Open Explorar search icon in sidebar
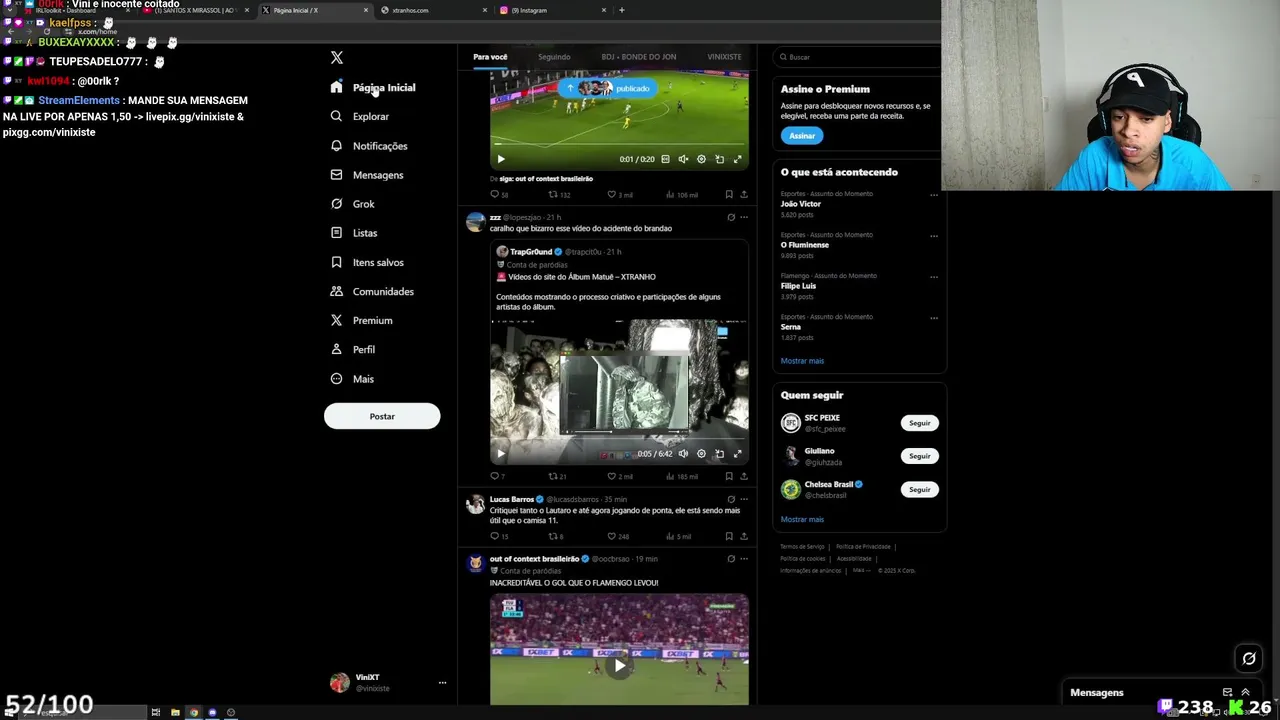 point(336,116)
